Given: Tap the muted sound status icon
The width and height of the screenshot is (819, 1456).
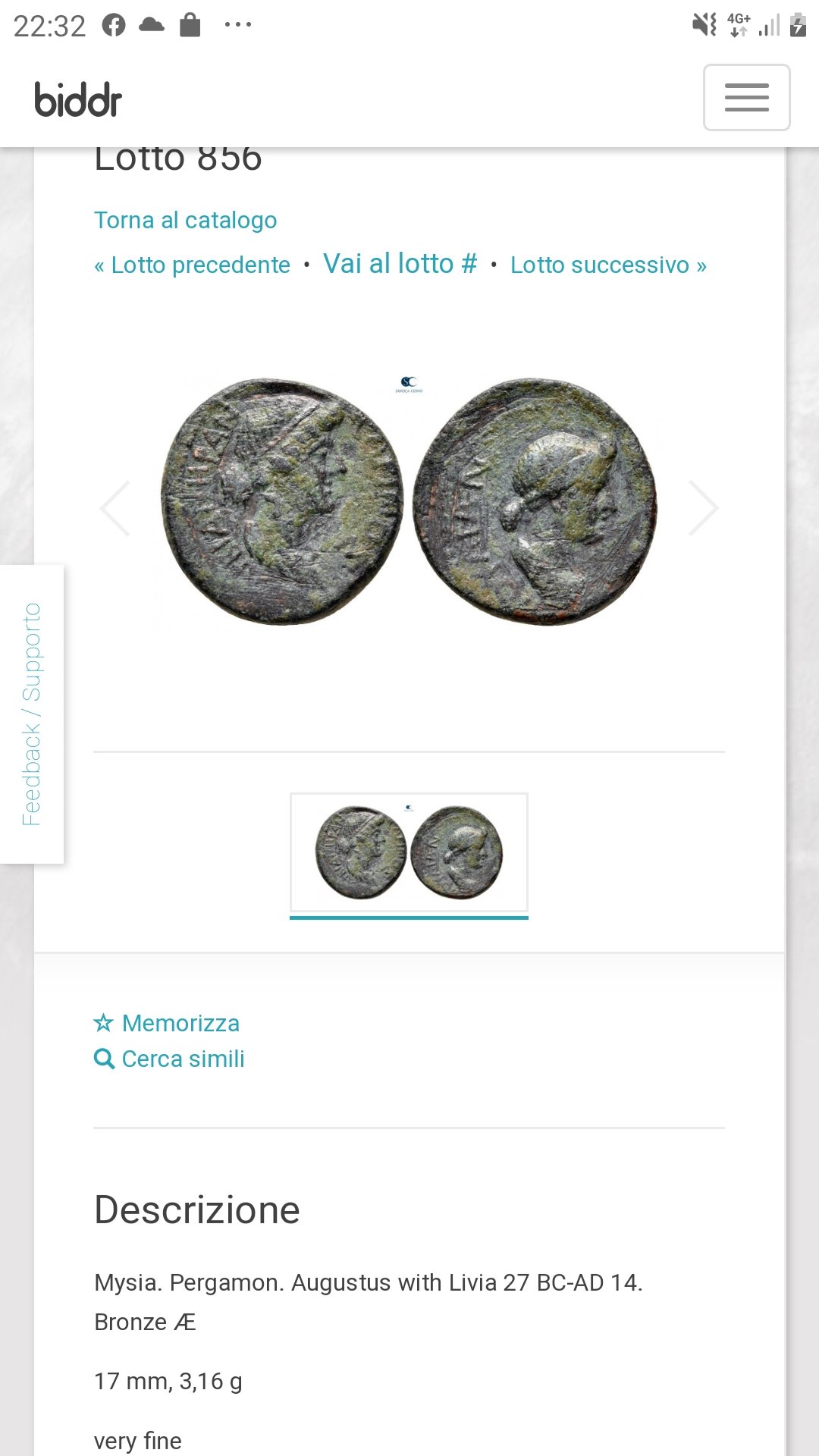Looking at the screenshot, I should pos(704,25).
